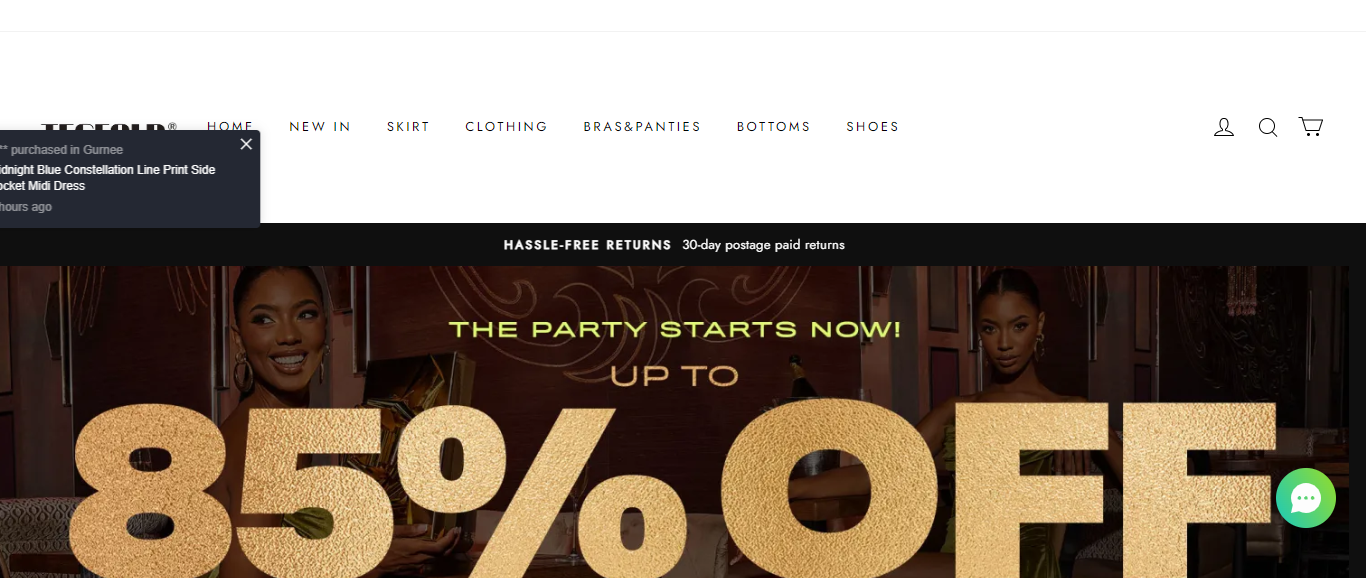Click the 'purchased in Gurnee' notification line
Screen dimensions: 1366x578
click(x=61, y=150)
